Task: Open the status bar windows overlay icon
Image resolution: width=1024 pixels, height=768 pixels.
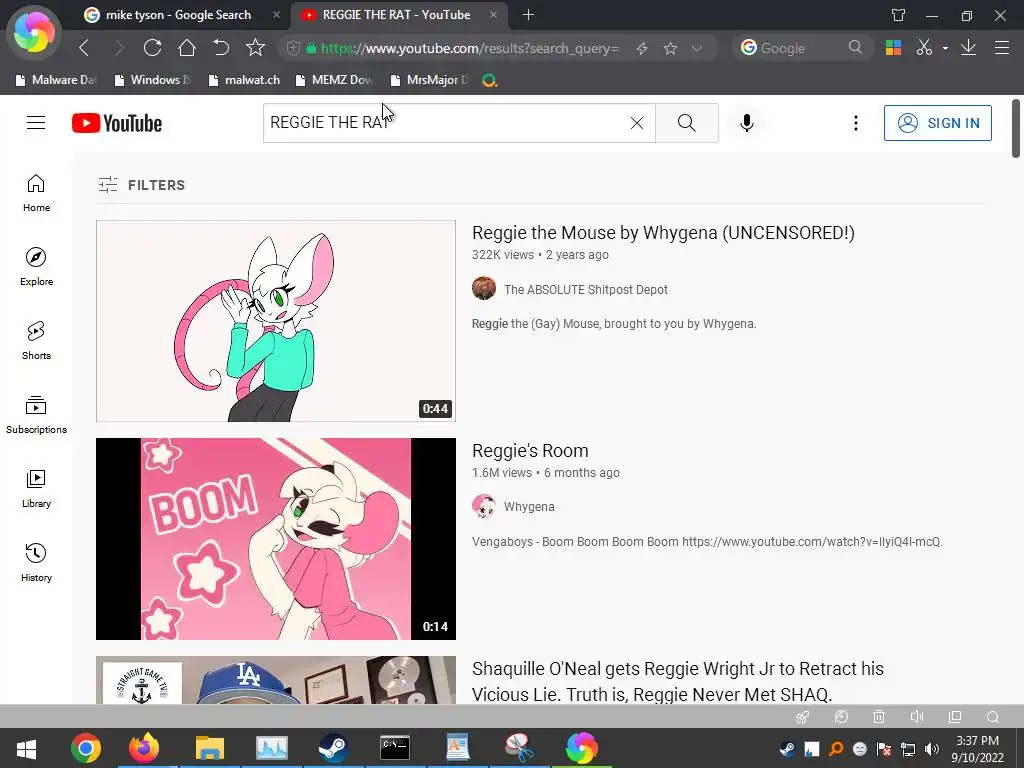Action: pyautogui.click(x=955, y=717)
